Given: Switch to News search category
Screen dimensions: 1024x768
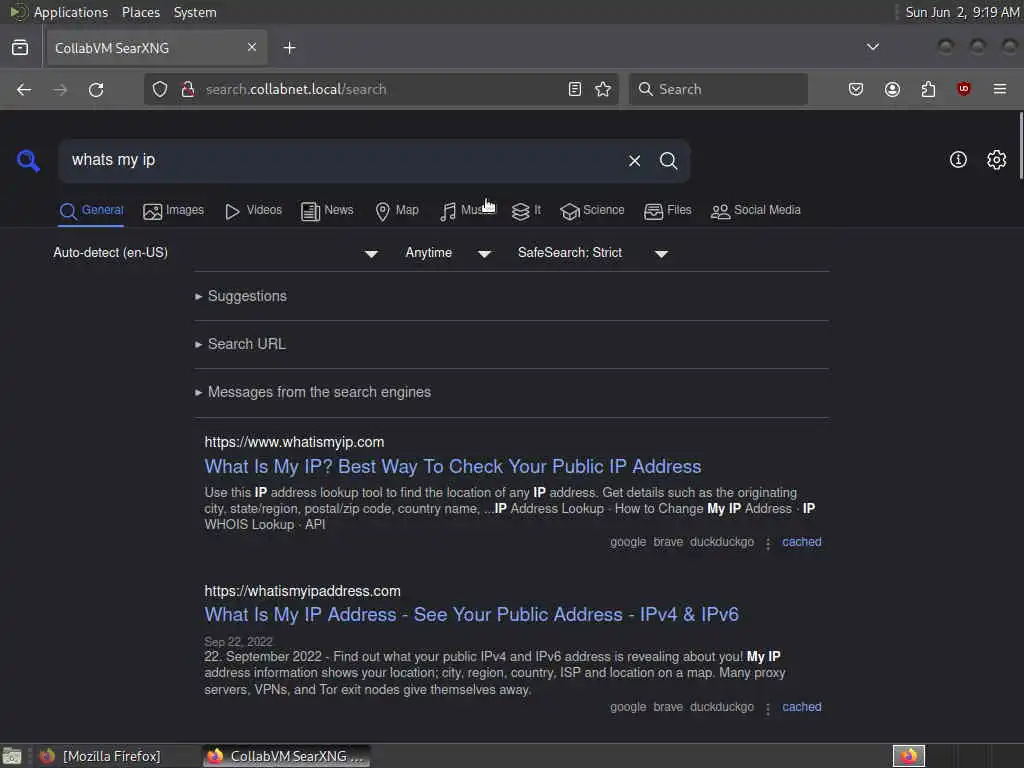Looking at the screenshot, I should [327, 210].
